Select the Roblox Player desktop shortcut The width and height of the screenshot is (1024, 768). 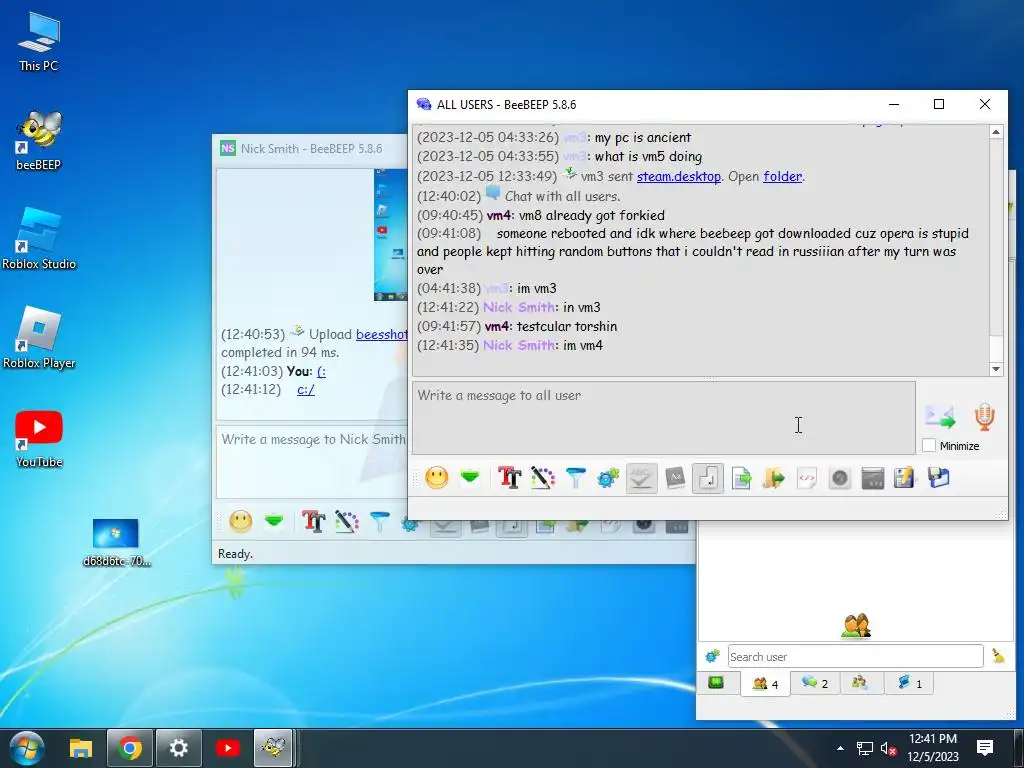coord(39,338)
